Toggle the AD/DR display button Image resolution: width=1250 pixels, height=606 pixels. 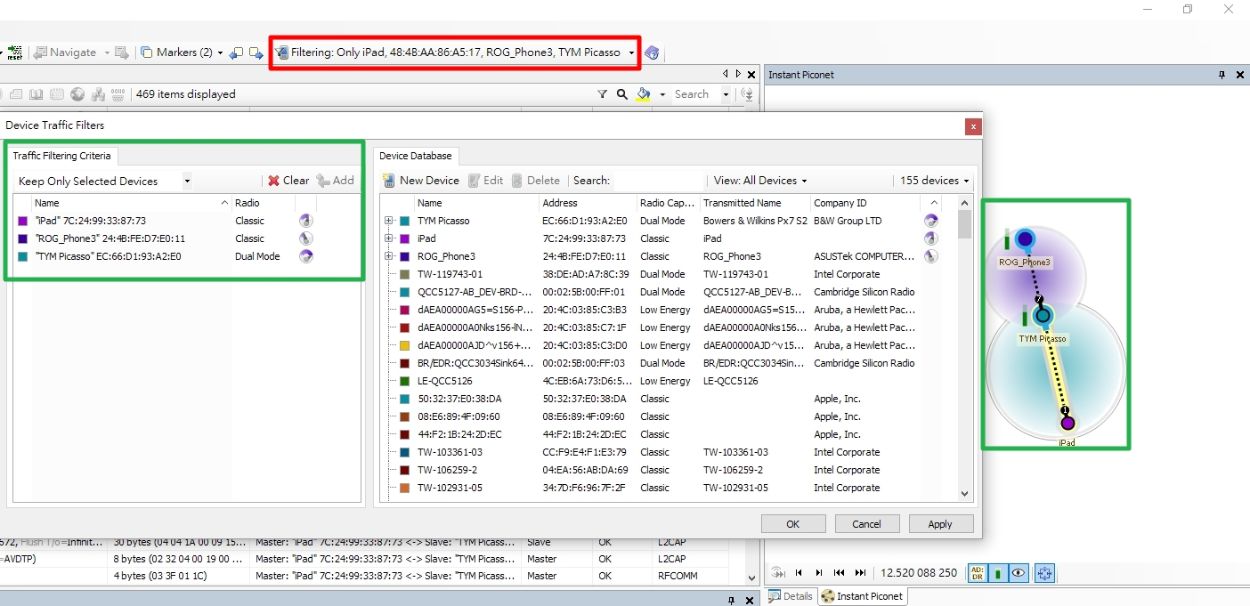(x=977, y=573)
